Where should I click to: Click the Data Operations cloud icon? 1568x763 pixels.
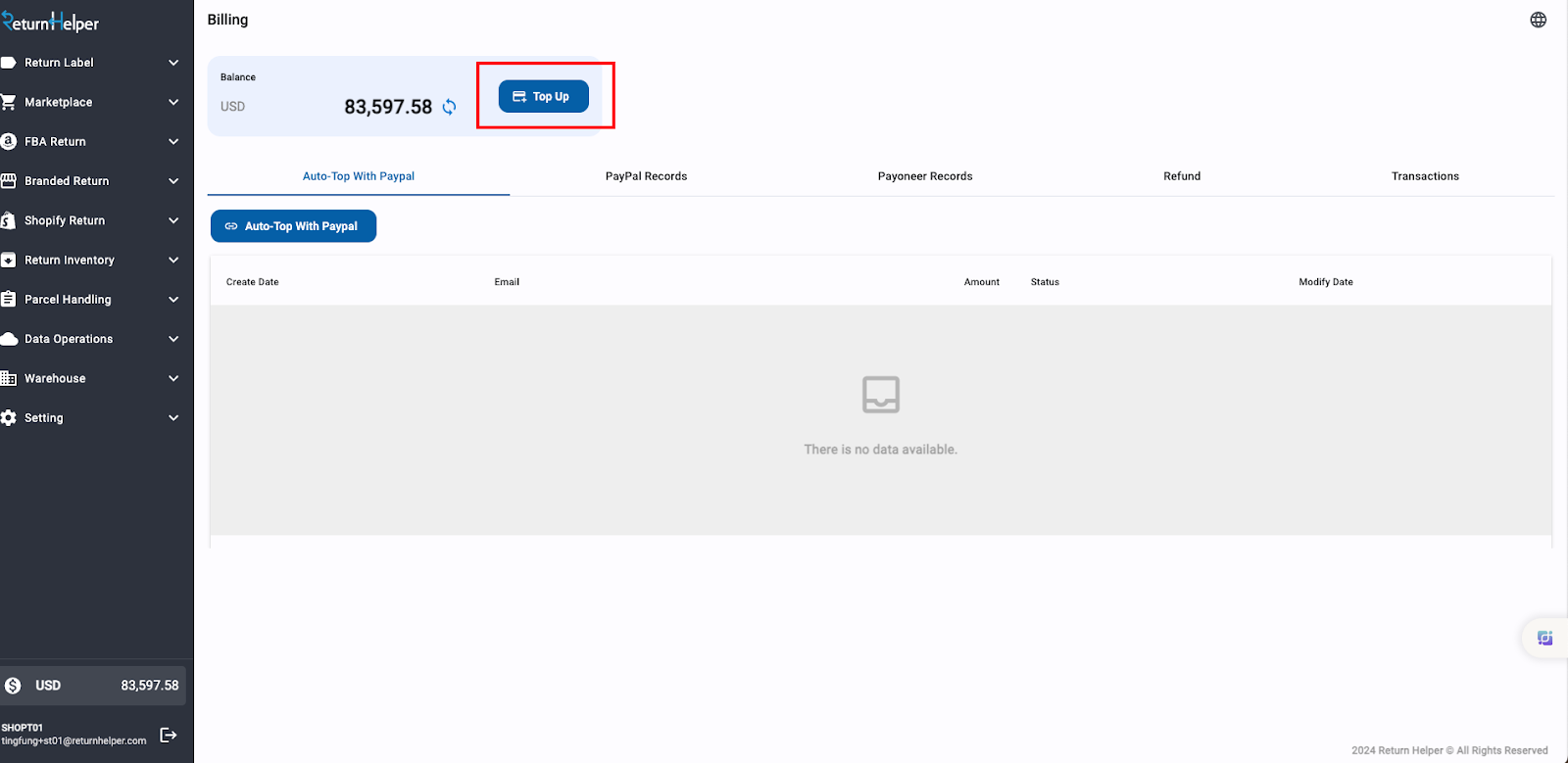9,339
